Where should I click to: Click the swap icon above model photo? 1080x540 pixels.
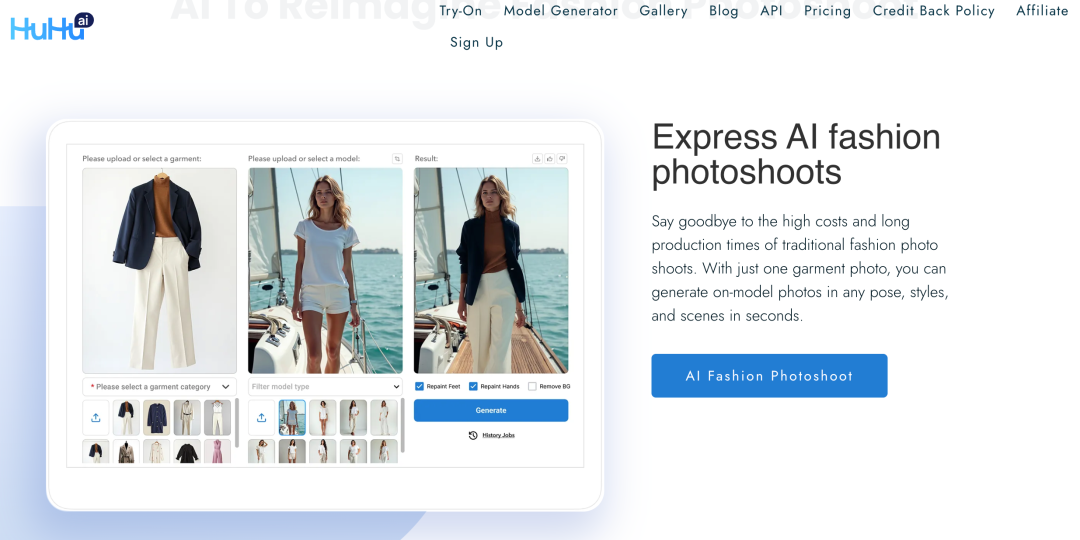point(397,158)
